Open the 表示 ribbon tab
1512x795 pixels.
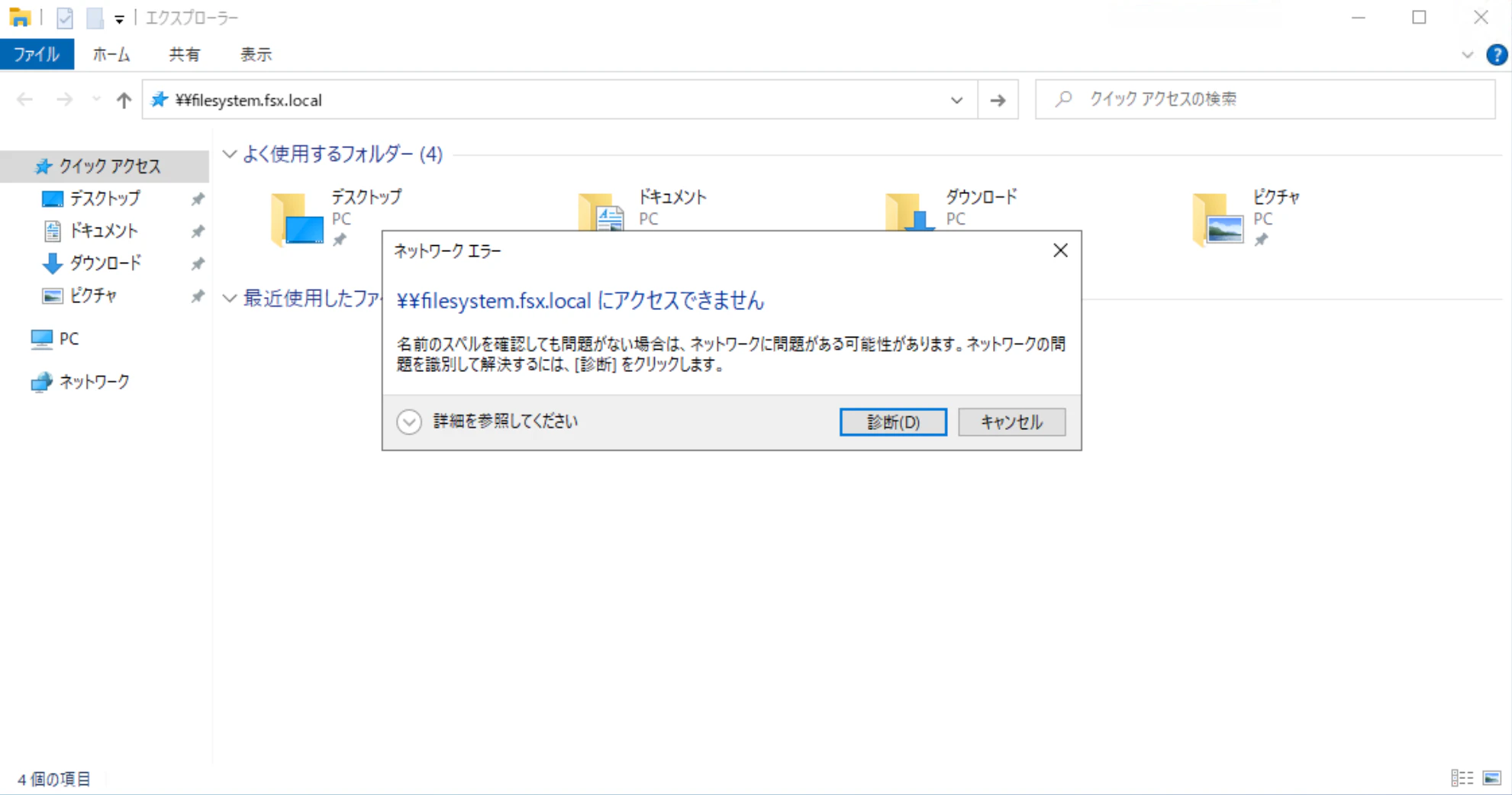[x=256, y=55]
